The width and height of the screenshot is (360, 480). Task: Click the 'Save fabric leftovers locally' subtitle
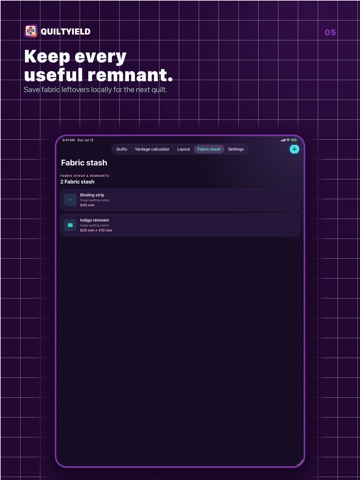coord(95,90)
